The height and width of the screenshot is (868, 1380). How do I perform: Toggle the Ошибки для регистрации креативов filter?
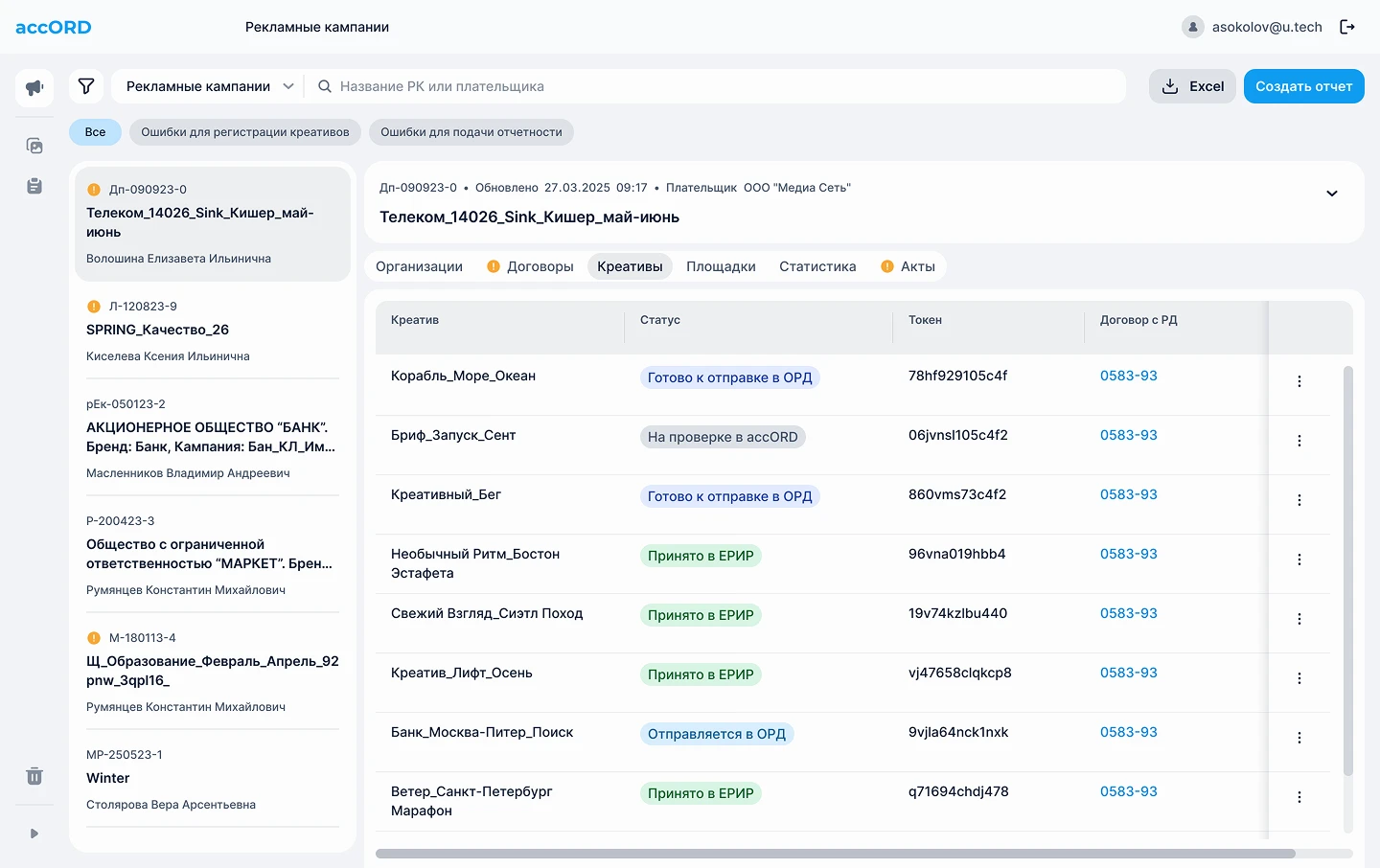(x=245, y=132)
